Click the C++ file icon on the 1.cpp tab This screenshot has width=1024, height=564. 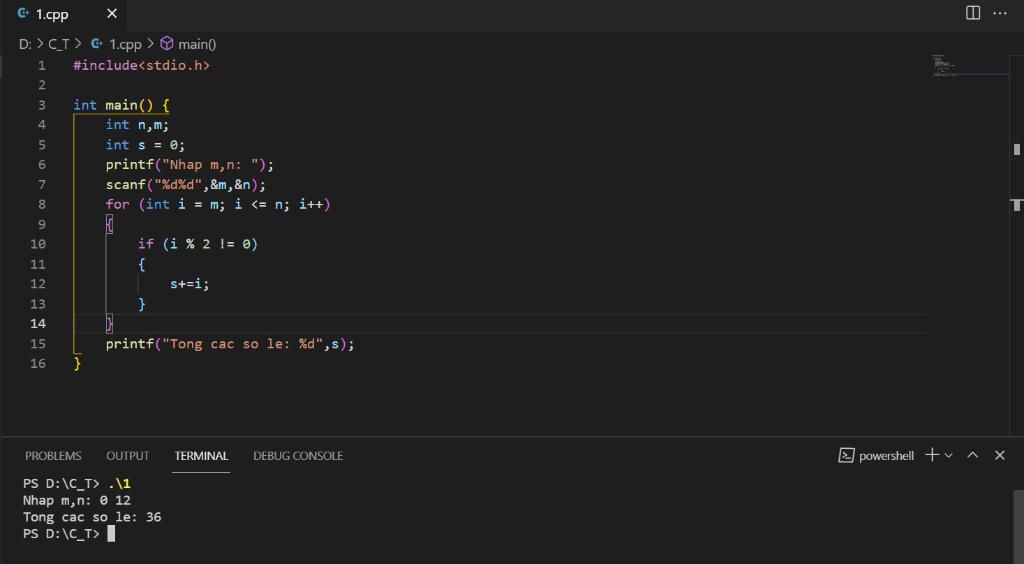coord(23,13)
